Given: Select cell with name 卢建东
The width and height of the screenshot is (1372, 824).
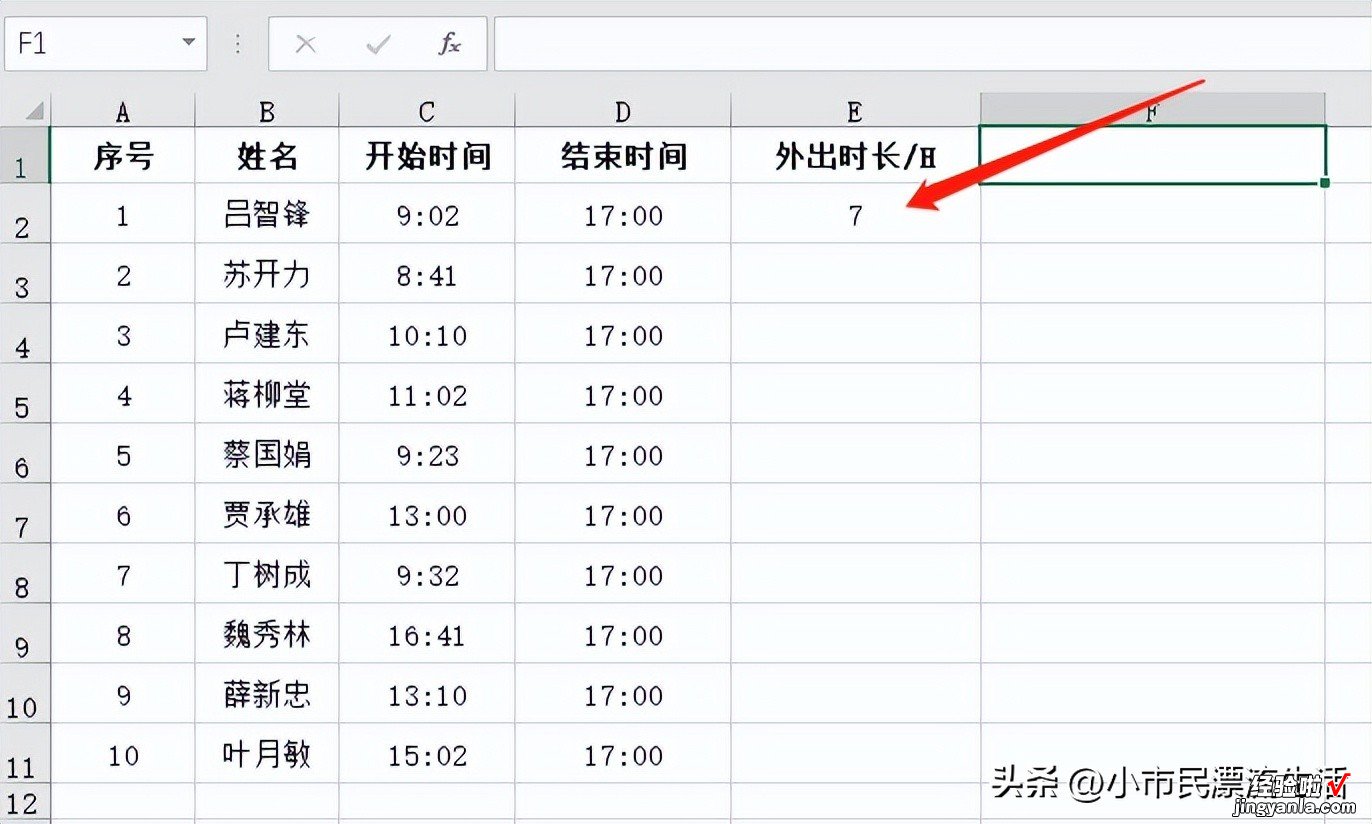Looking at the screenshot, I should 267,334.
